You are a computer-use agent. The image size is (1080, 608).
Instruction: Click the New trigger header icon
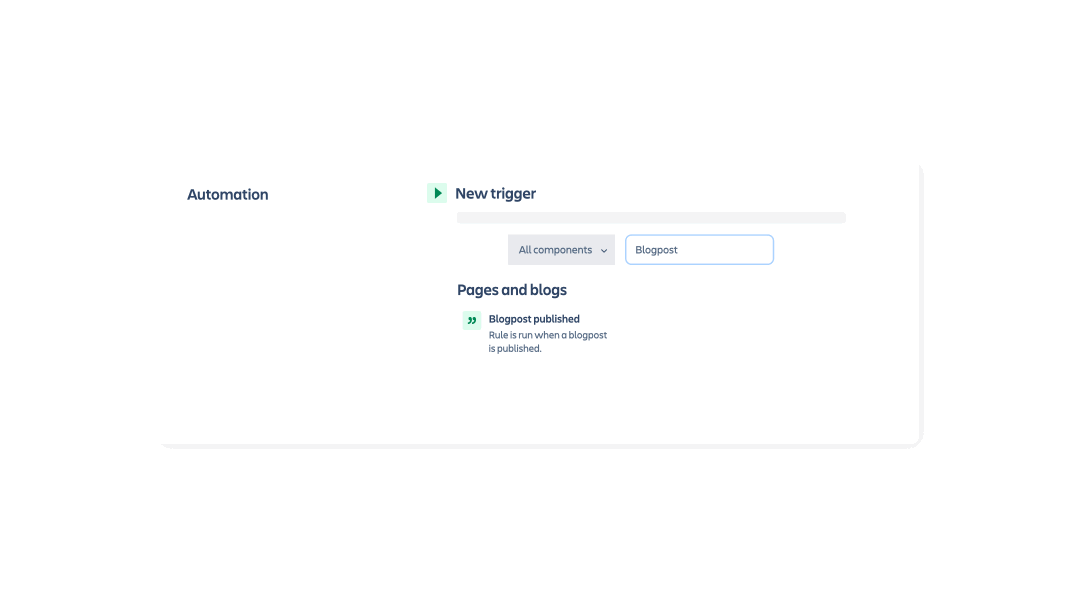[436, 193]
